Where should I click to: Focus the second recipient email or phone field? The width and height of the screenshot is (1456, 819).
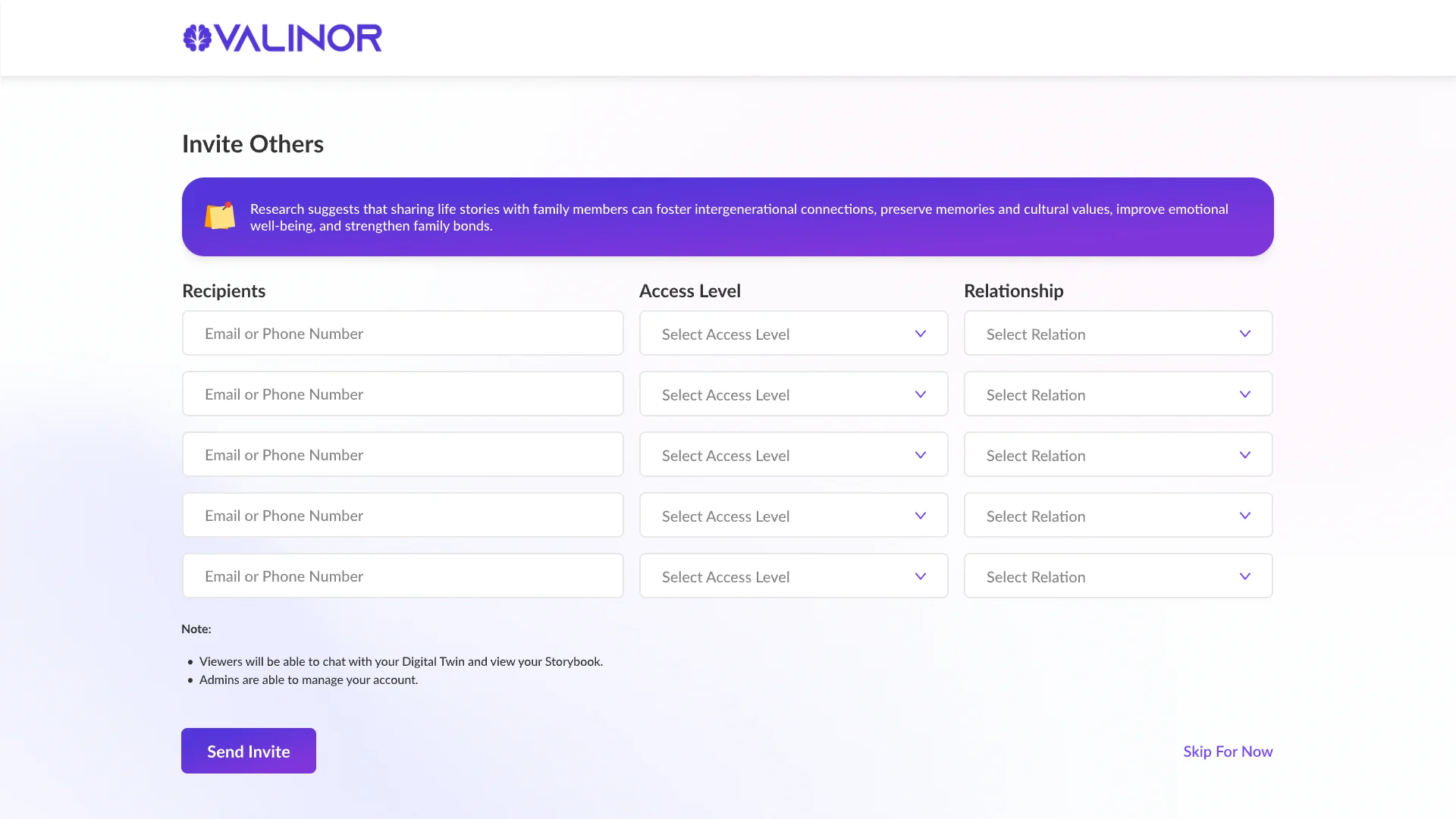[403, 394]
